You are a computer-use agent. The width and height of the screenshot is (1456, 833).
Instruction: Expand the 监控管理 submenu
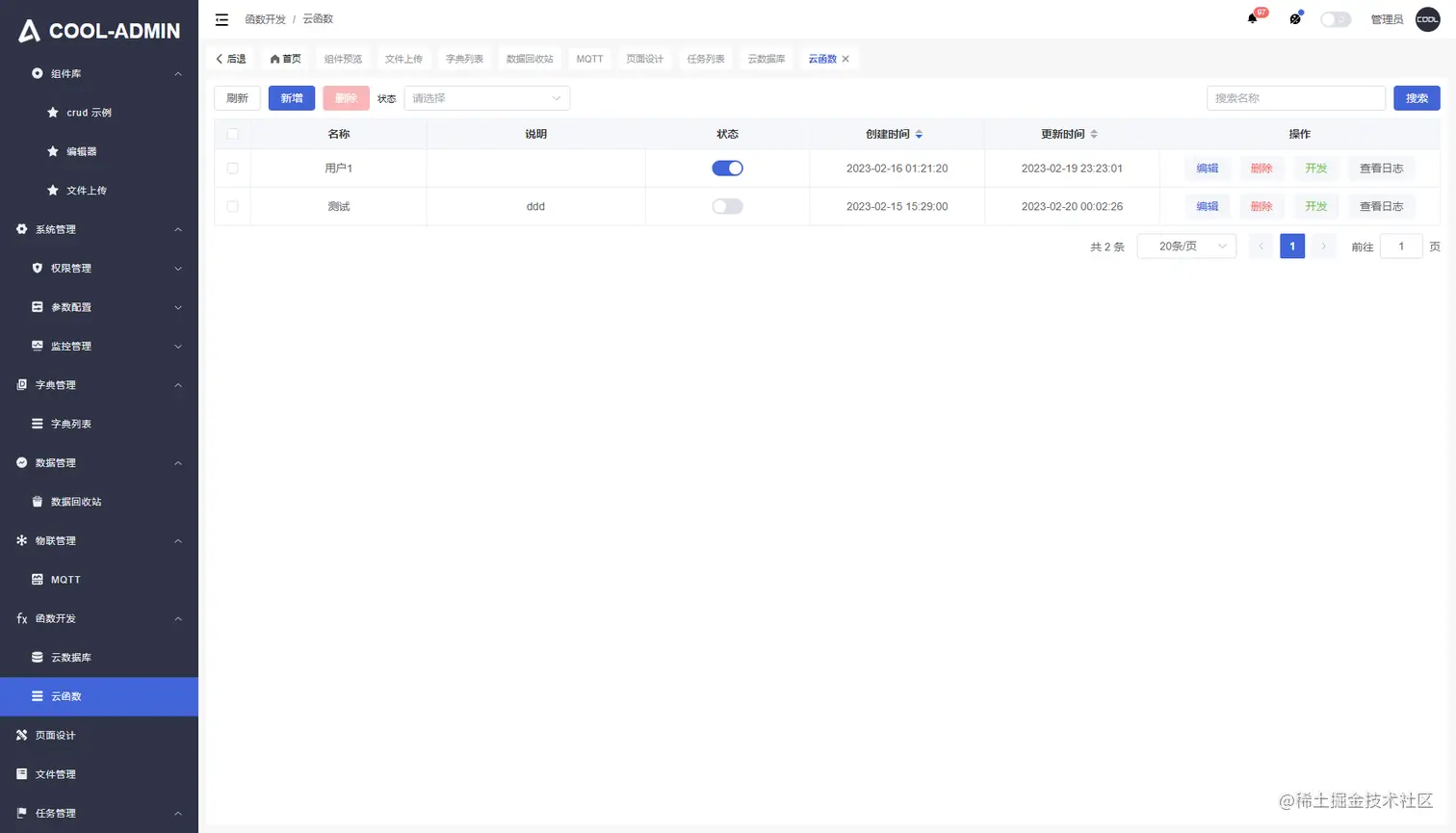(178, 347)
